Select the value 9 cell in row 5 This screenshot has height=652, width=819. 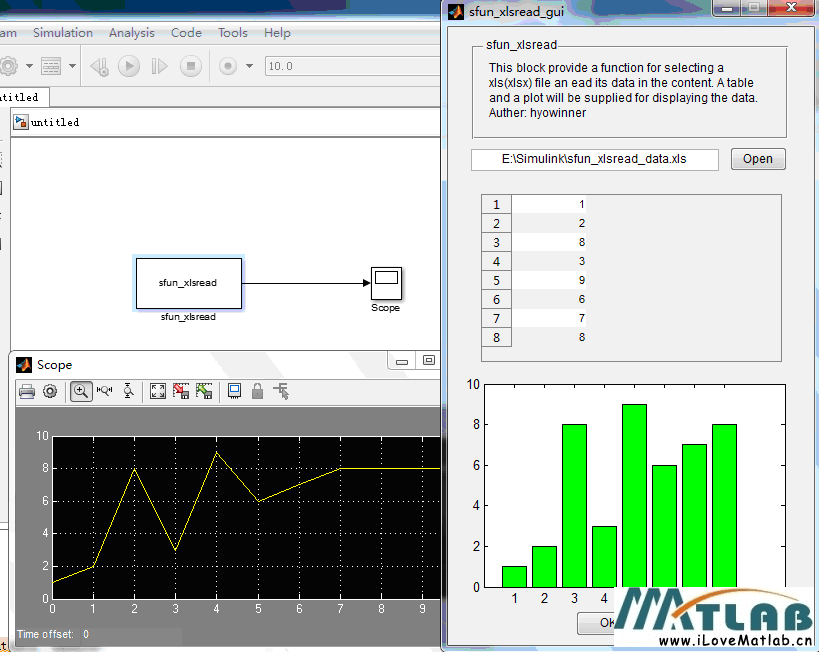click(x=549, y=281)
